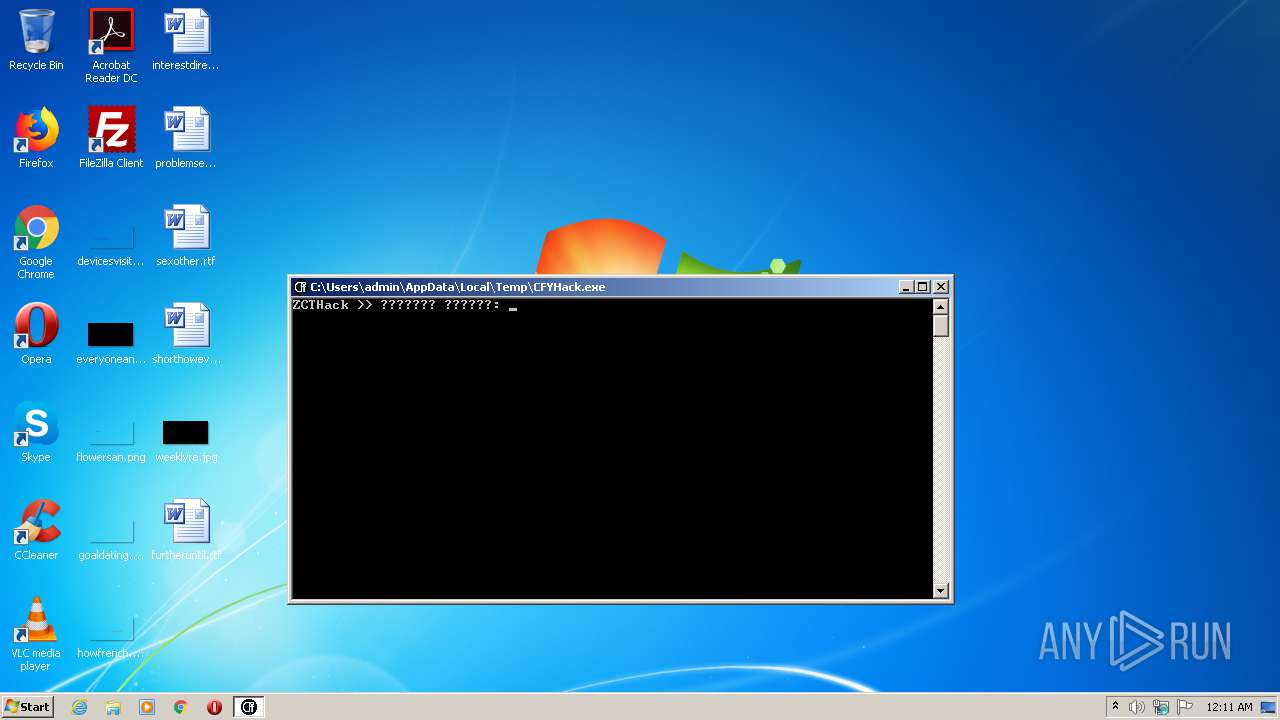Select the flowersan.png file icon
Viewport: 1280px width, 720px height.
[x=111, y=440]
